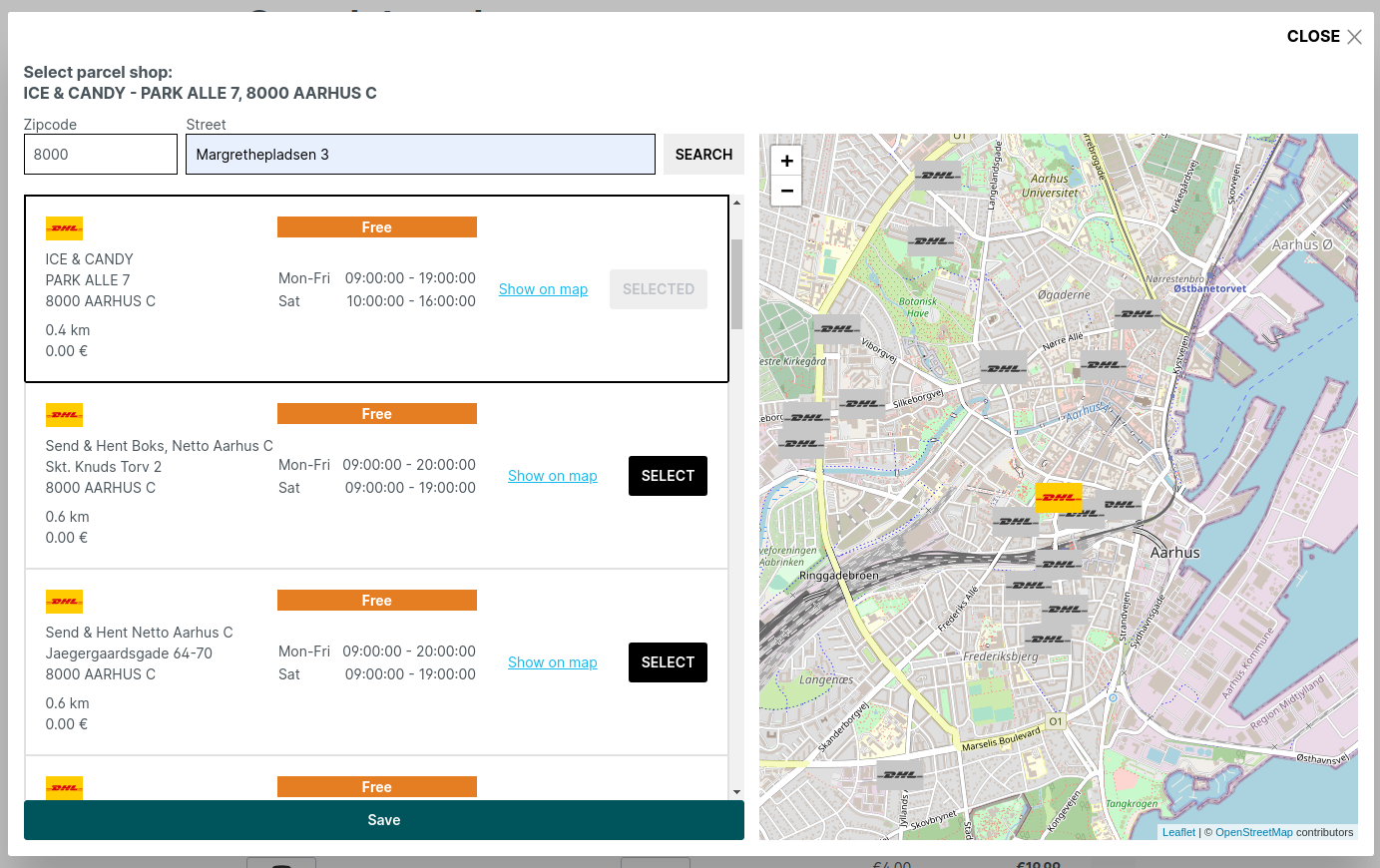Select Netto Aarhus C at Skt. Knuds Torv
This screenshot has width=1380, height=868.
pos(668,476)
